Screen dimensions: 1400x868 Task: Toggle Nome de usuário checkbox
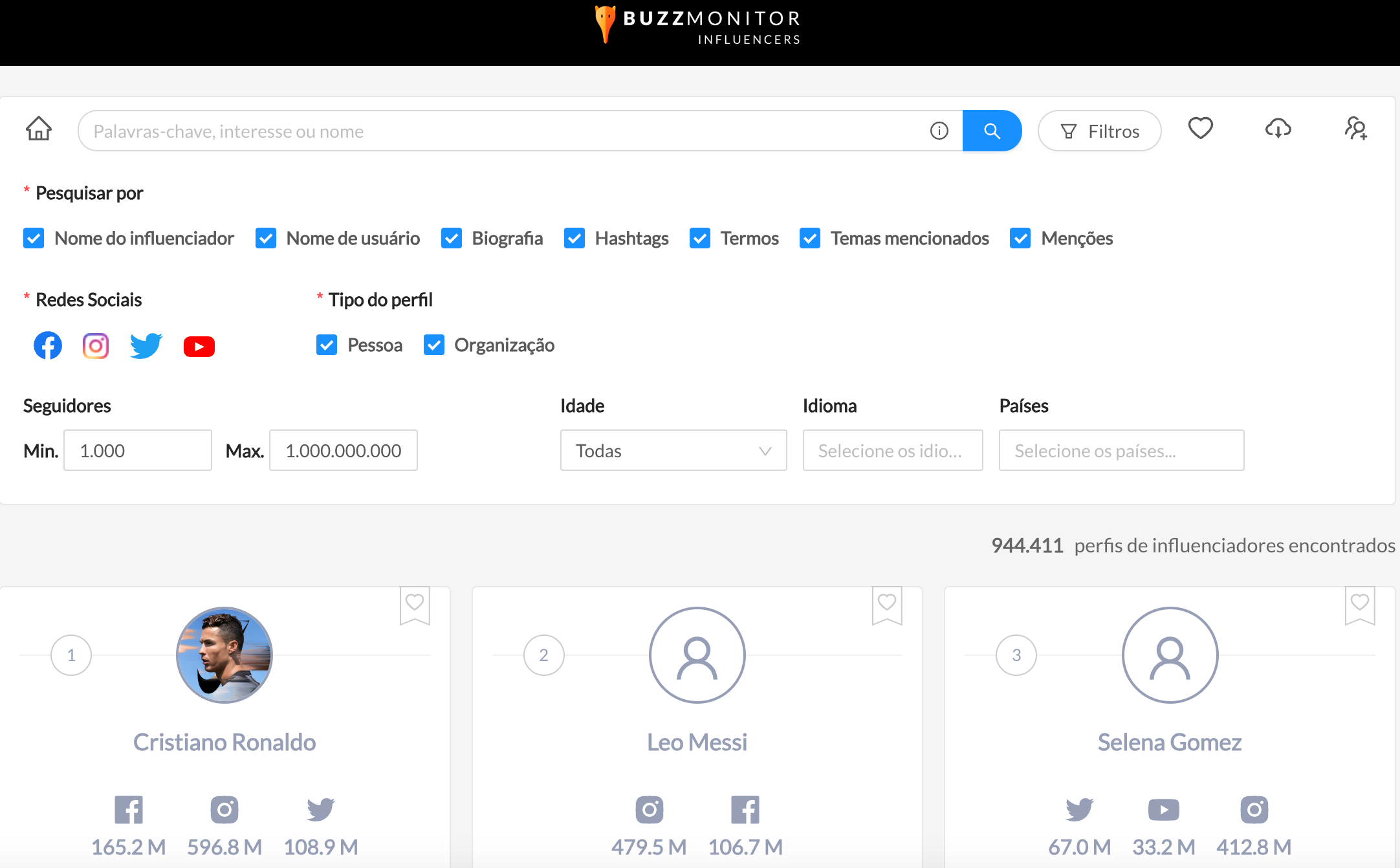click(266, 238)
